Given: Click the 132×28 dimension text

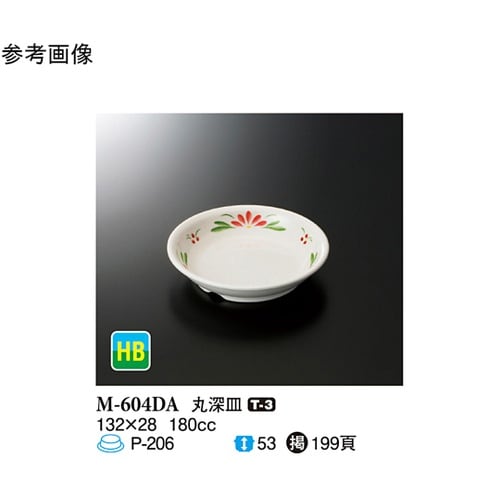Looking at the screenshot, I should 127,425.
